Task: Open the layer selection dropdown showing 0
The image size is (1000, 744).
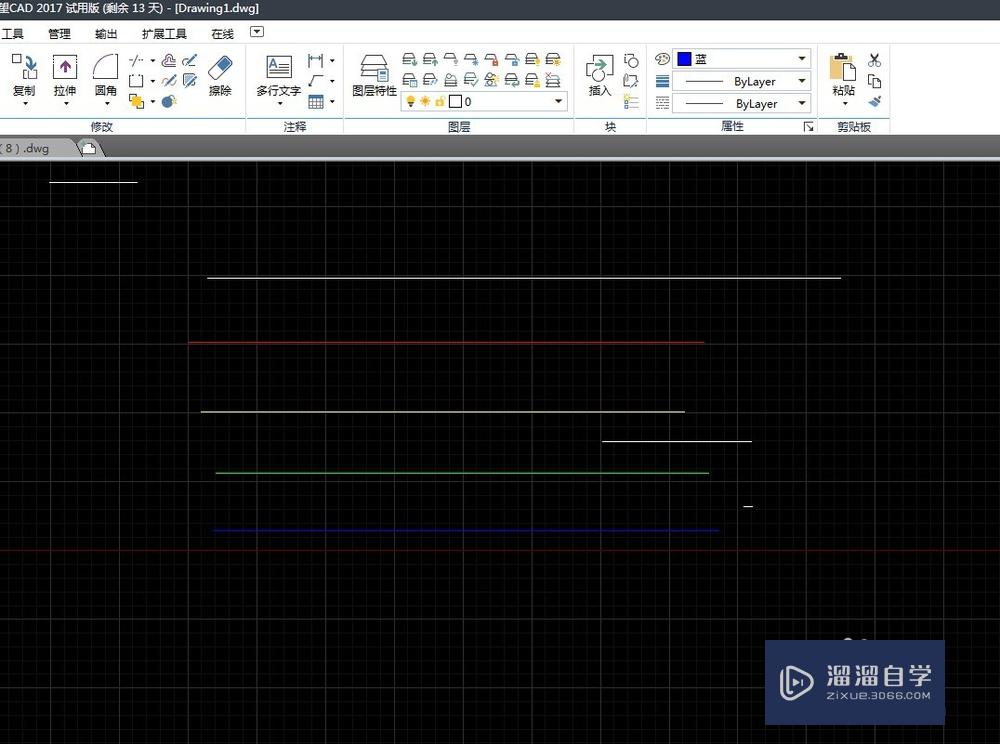Action: (557, 101)
